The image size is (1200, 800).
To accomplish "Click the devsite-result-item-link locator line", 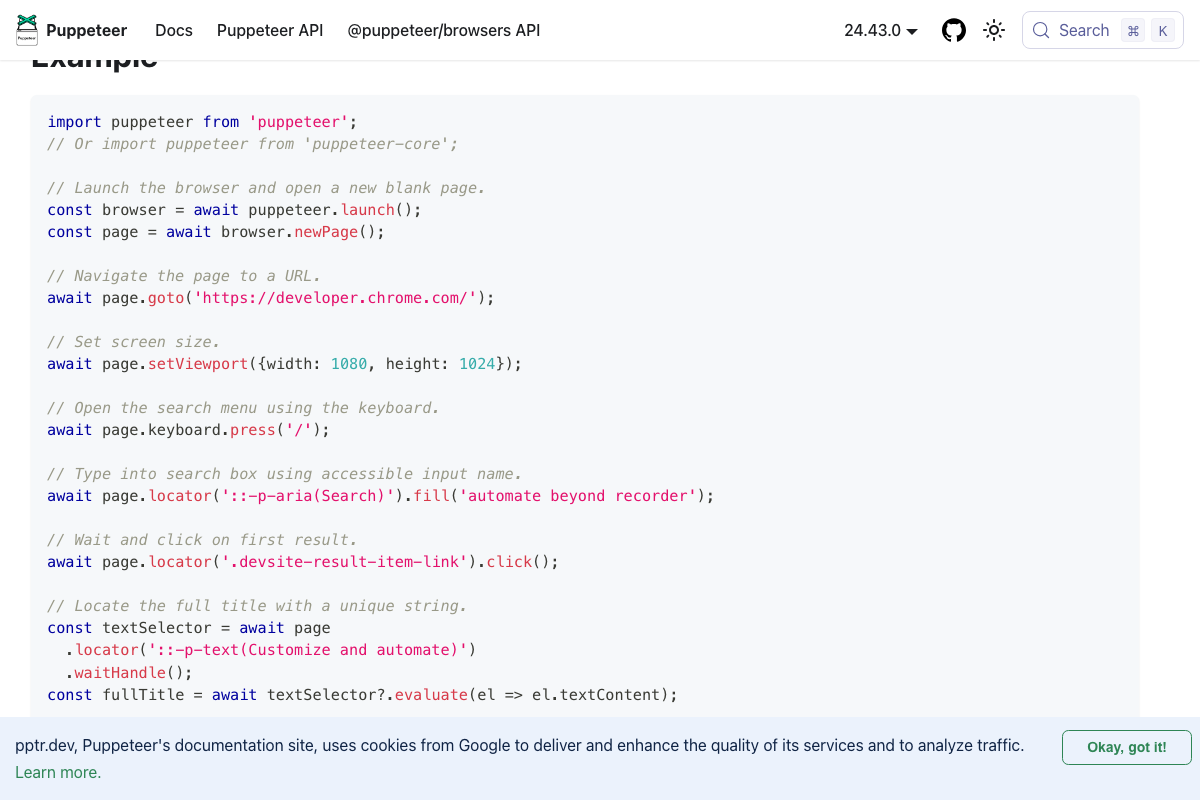I will pyautogui.click(x=303, y=562).
